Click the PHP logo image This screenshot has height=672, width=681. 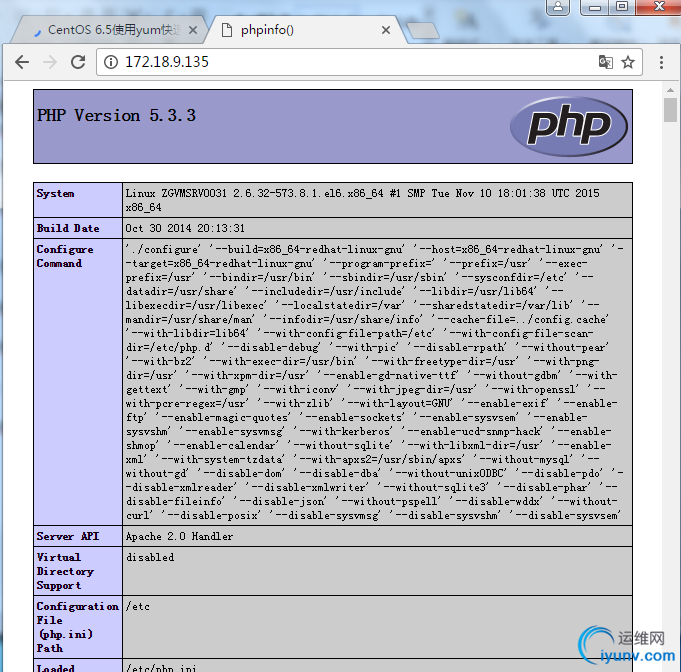569,126
